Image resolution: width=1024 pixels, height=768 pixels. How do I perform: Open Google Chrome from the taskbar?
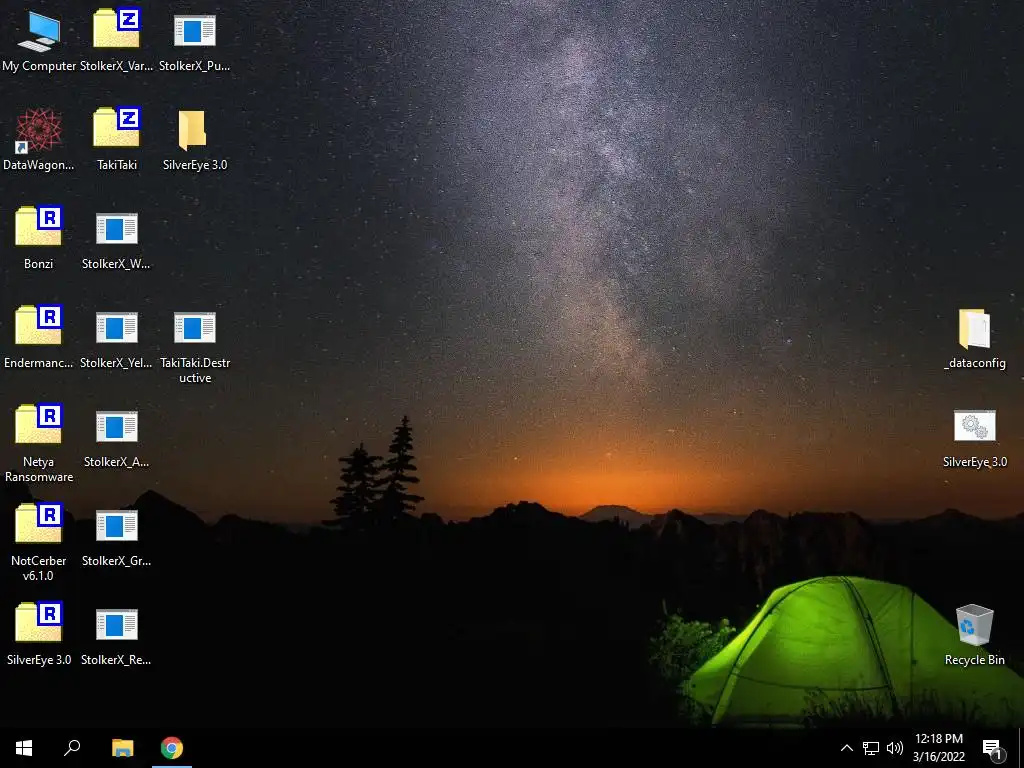172,748
